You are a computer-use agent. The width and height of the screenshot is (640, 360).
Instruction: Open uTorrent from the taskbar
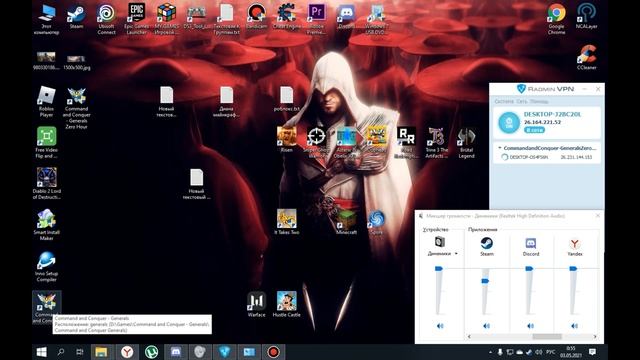151,352
